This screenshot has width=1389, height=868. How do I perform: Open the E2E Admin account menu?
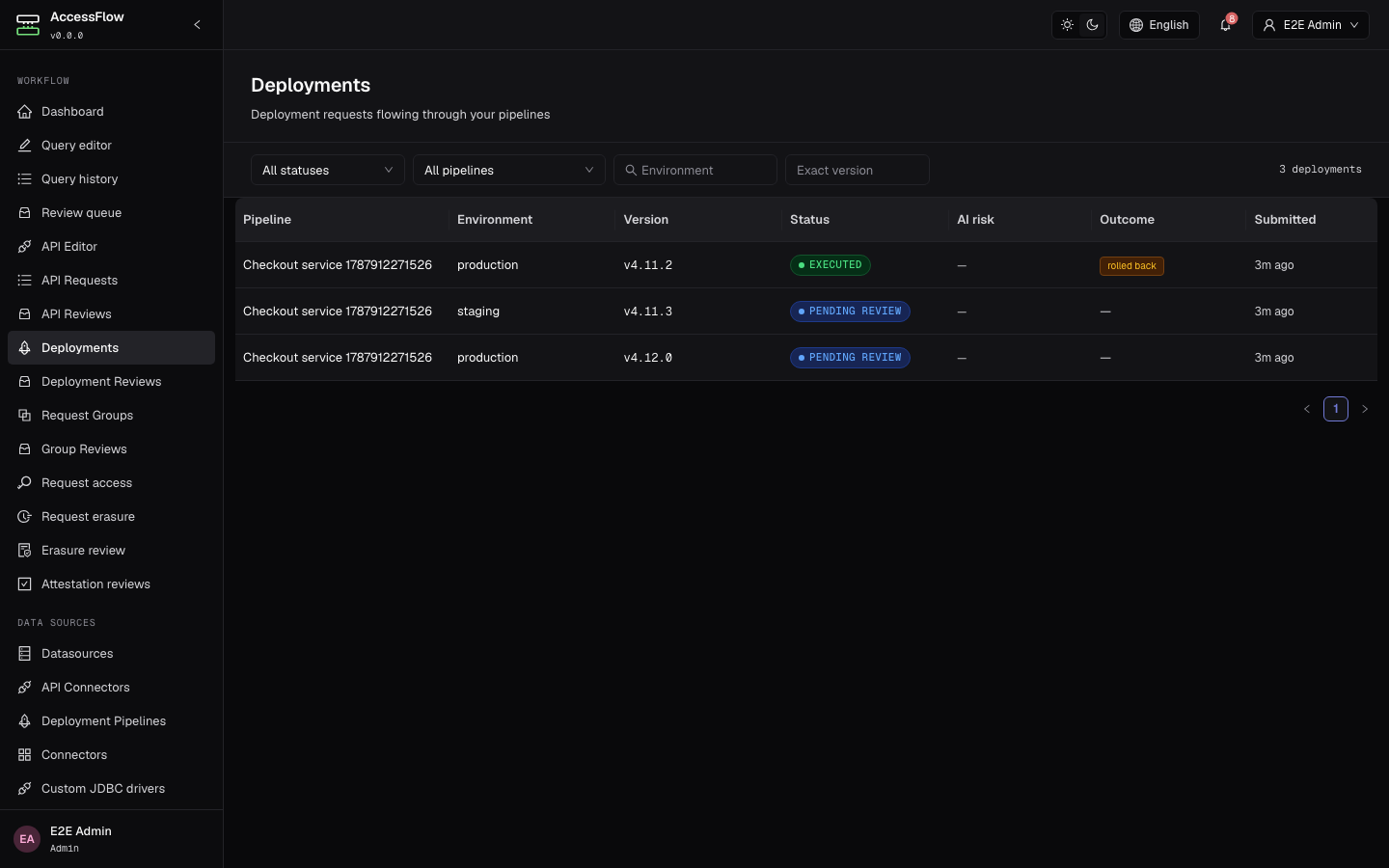[1311, 25]
